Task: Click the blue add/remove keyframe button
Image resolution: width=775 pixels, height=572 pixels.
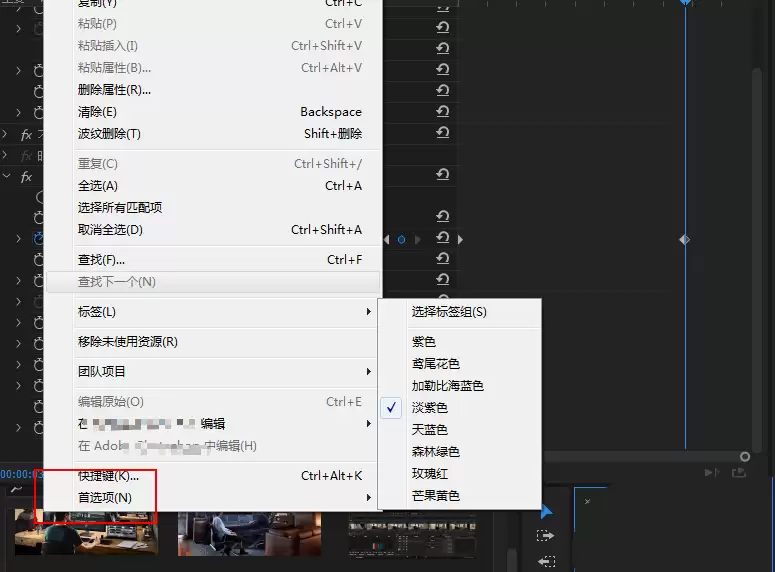Action: pos(401,240)
